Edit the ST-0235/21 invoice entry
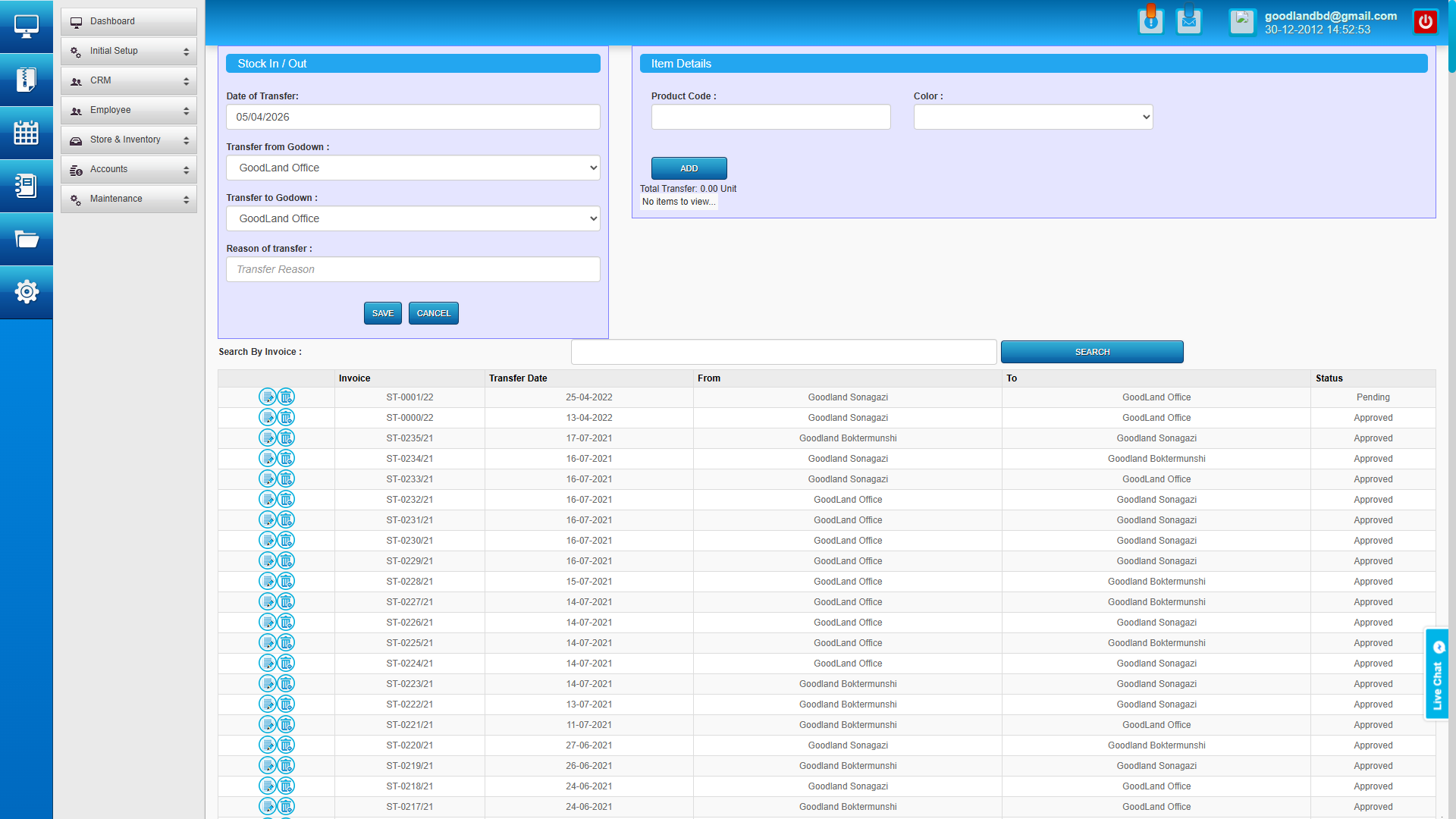This screenshot has height=819, width=1456. point(268,438)
